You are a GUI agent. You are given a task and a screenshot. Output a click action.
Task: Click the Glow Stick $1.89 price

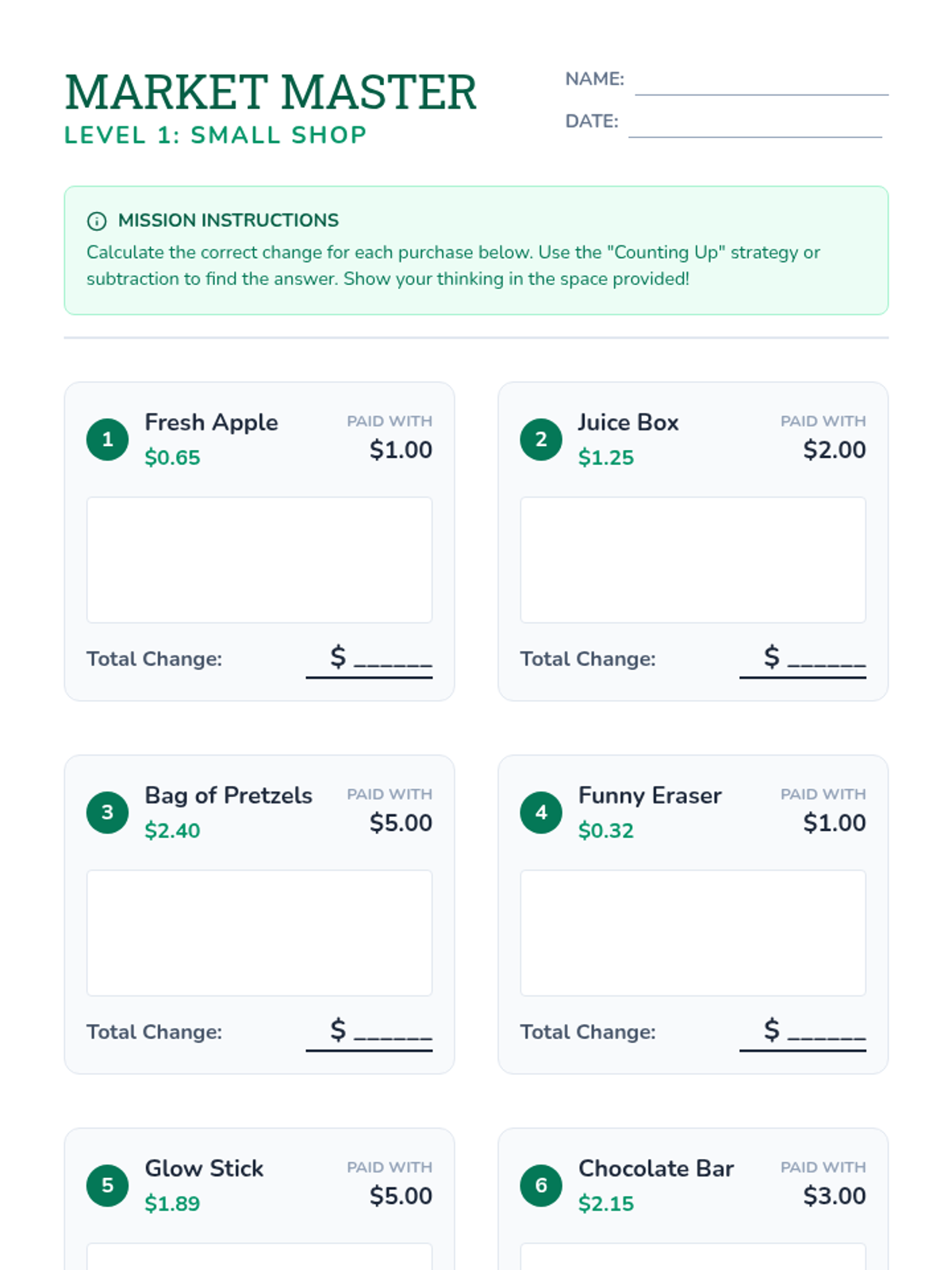pyautogui.click(x=172, y=1203)
